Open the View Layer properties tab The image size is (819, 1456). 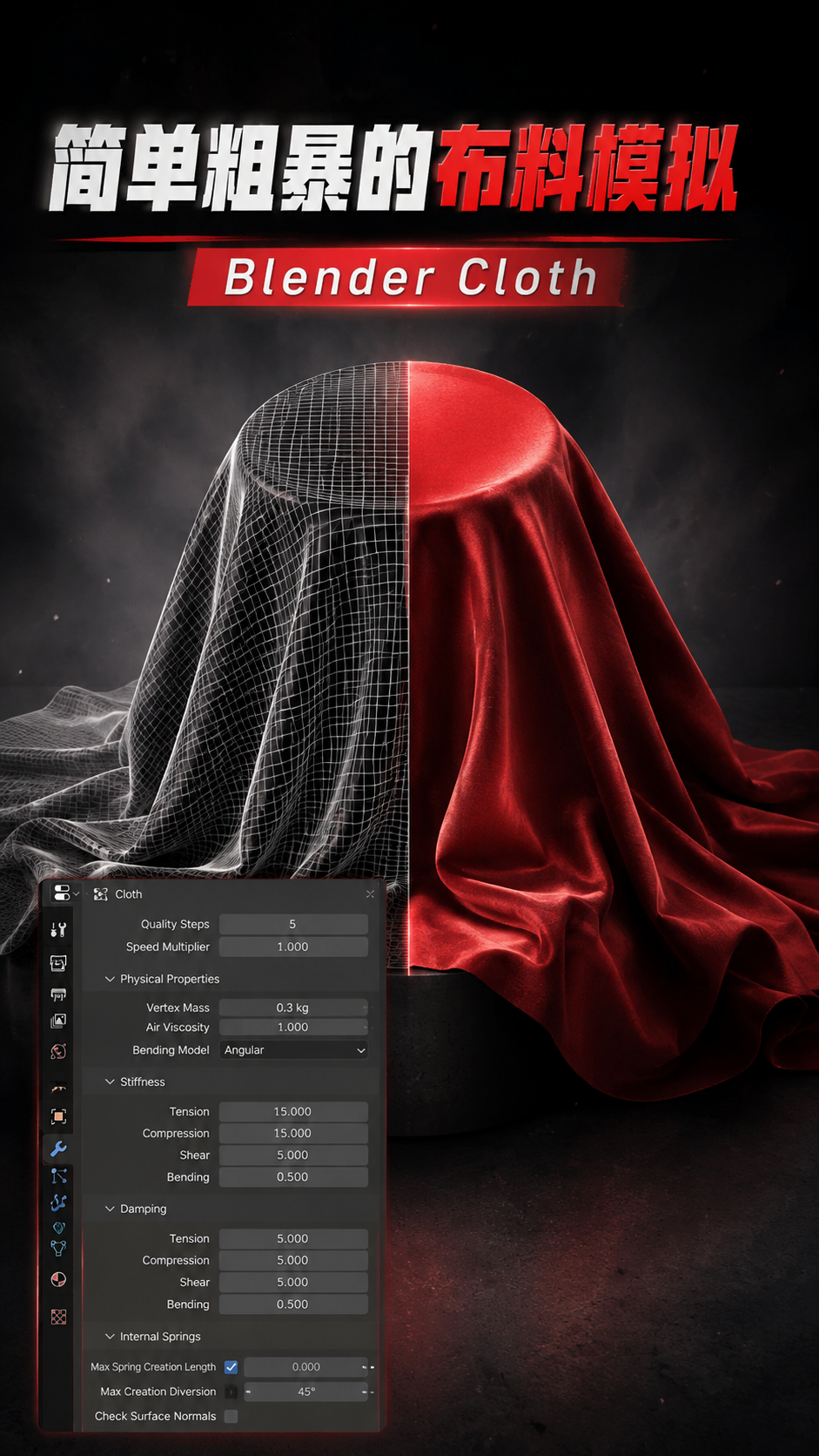(58, 1021)
